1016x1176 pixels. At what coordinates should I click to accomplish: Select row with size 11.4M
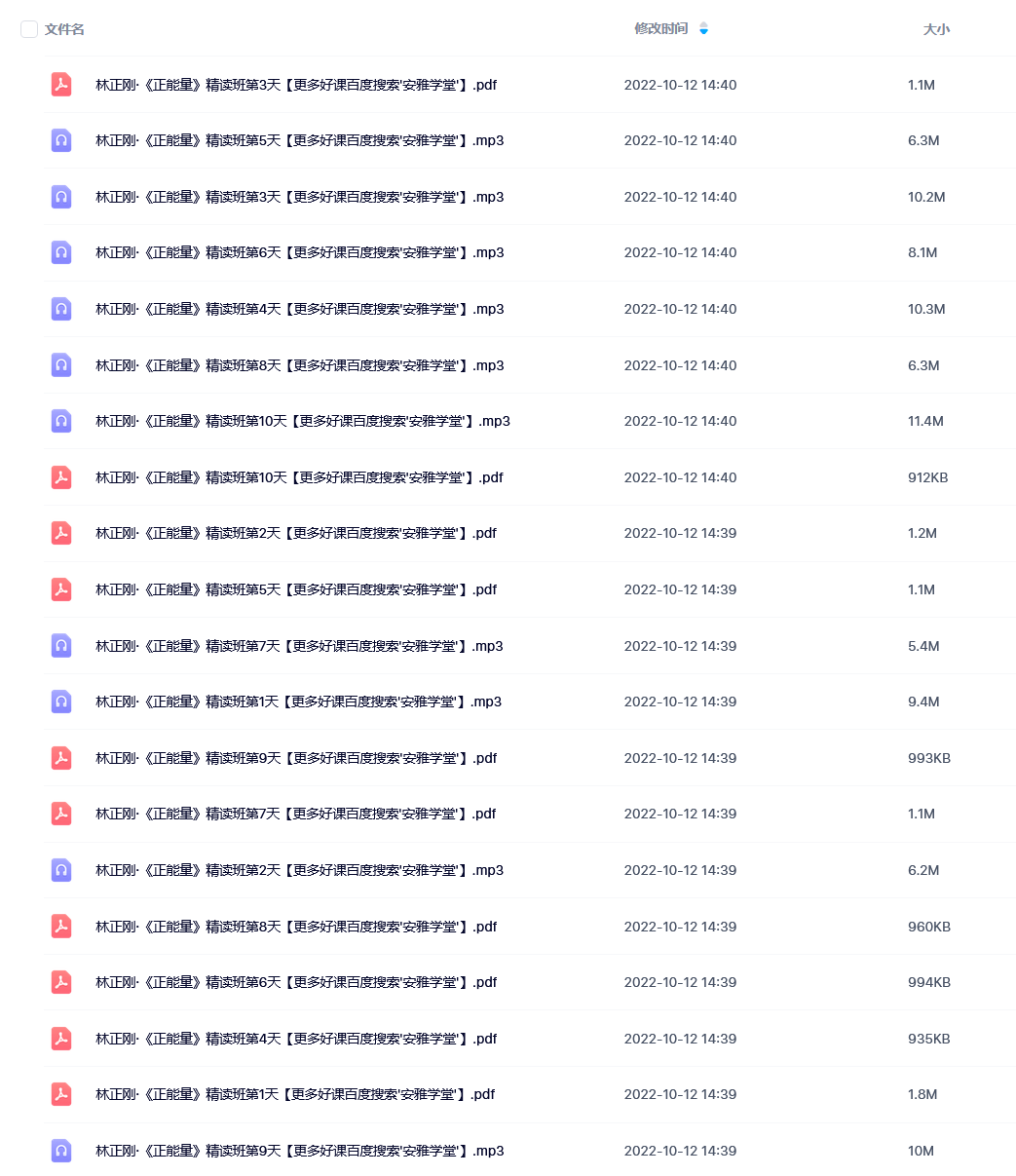click(516, 421)
